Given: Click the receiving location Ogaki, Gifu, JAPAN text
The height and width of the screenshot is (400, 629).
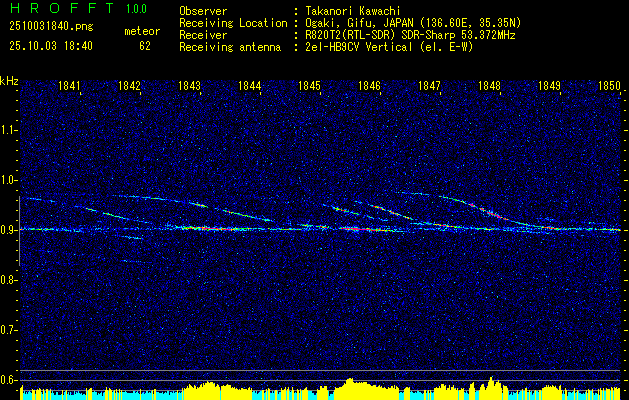Looking at the screenshot, I should coord(413,23).
